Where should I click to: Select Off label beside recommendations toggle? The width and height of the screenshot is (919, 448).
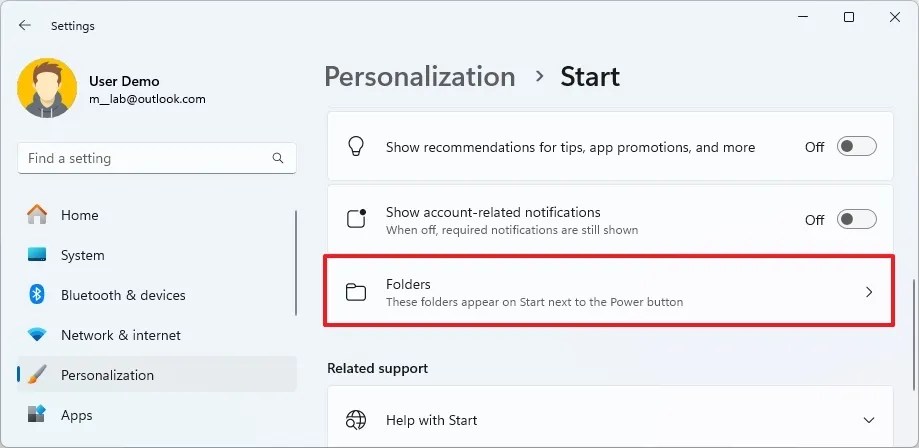click(x=814, y=147)
